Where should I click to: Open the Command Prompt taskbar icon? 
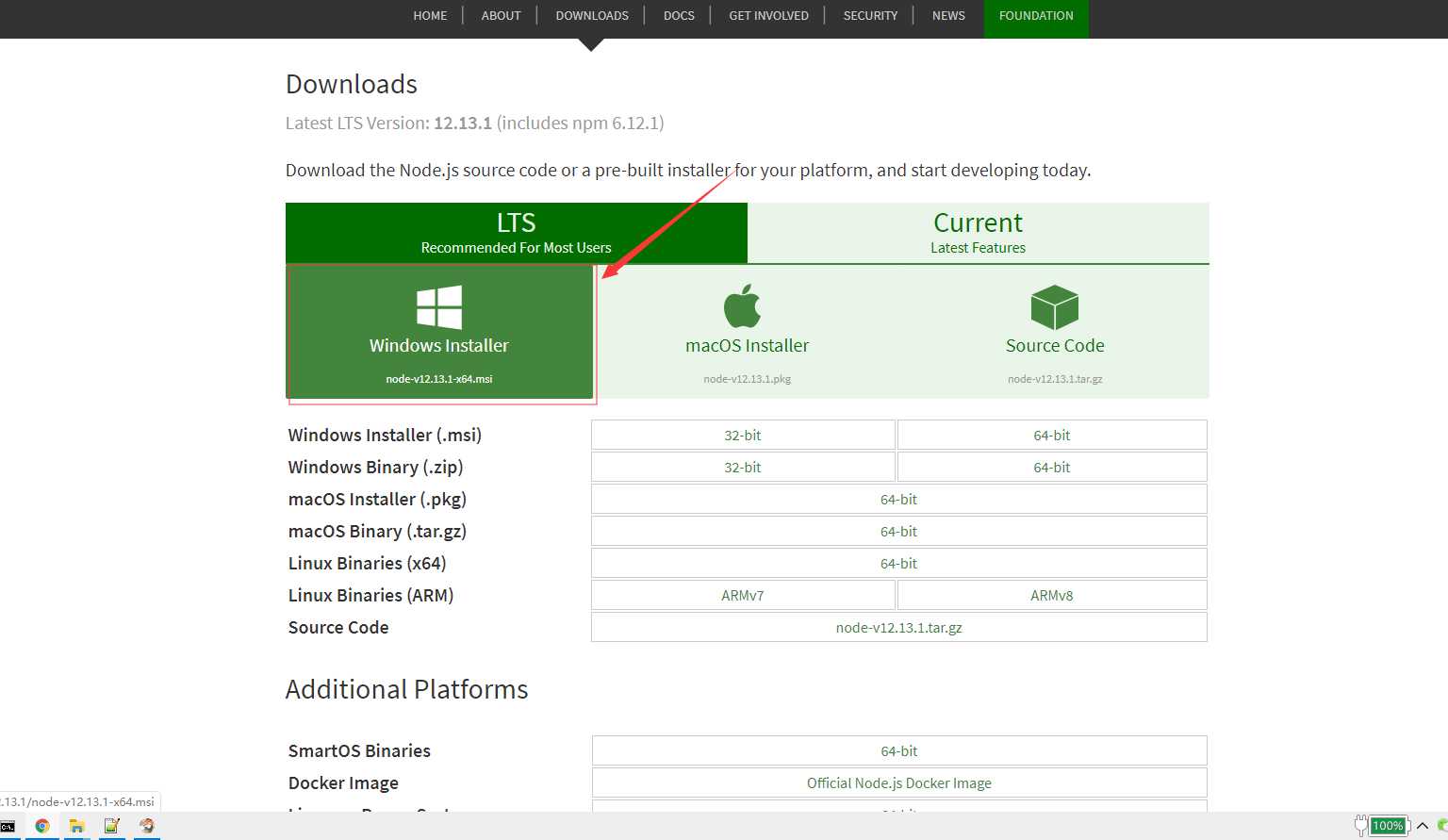pyautogui.click(x=8, y=826)
